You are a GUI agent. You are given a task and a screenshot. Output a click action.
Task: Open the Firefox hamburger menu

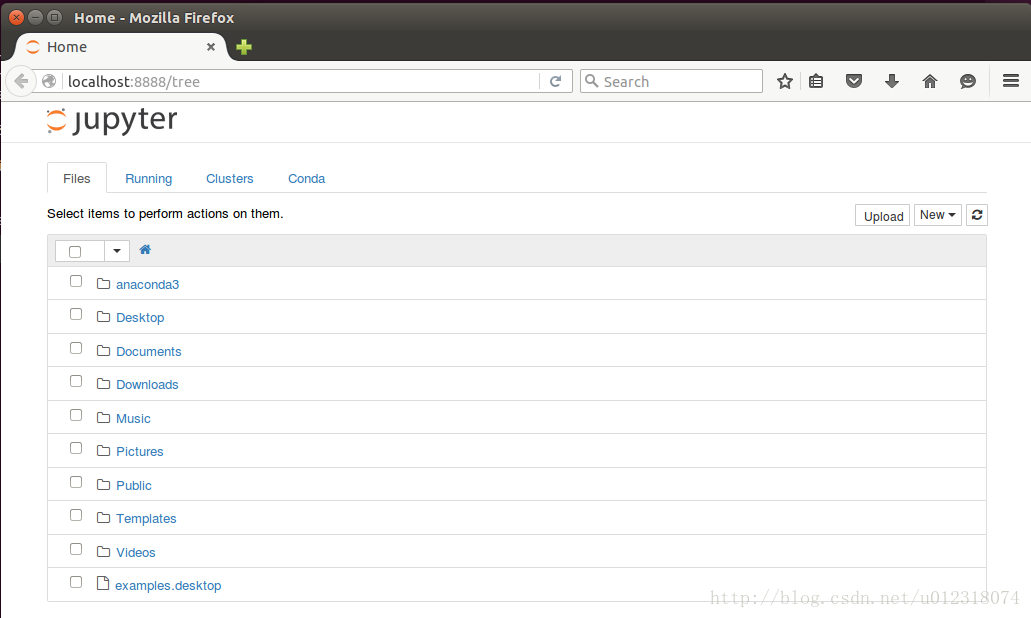1011,81
